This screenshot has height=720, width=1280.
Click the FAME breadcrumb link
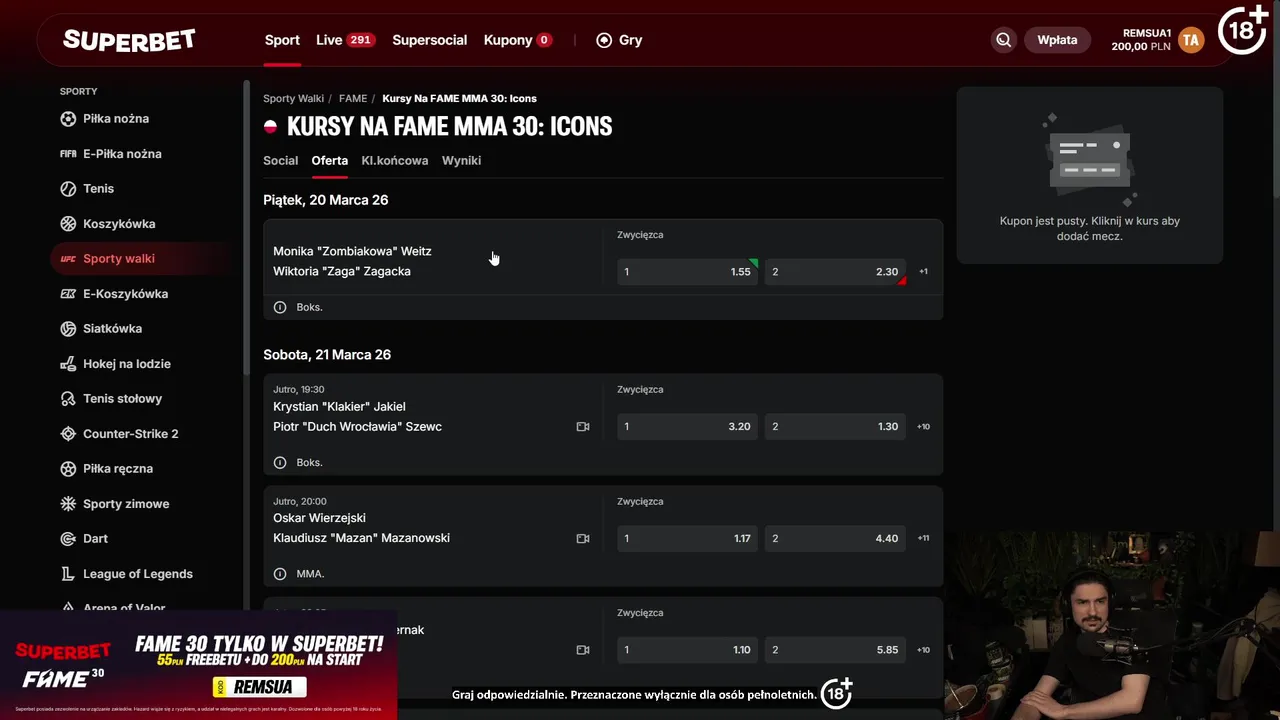coord(353,98)
